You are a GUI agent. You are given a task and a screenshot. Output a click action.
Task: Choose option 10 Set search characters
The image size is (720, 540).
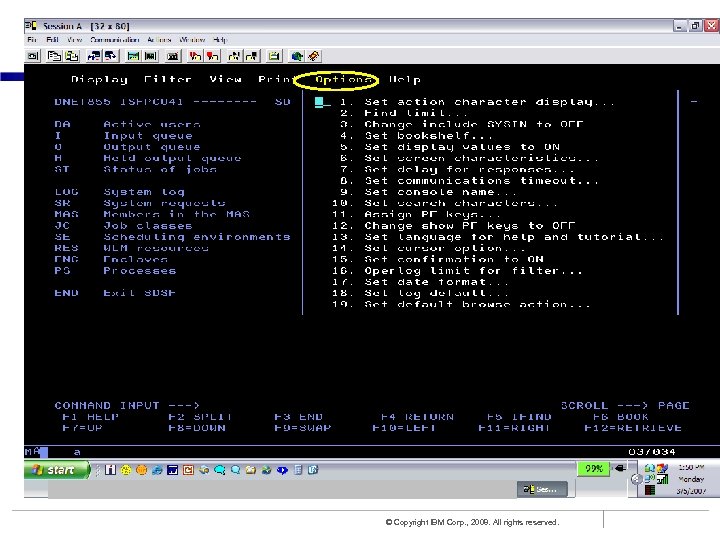tap(445, 203)
